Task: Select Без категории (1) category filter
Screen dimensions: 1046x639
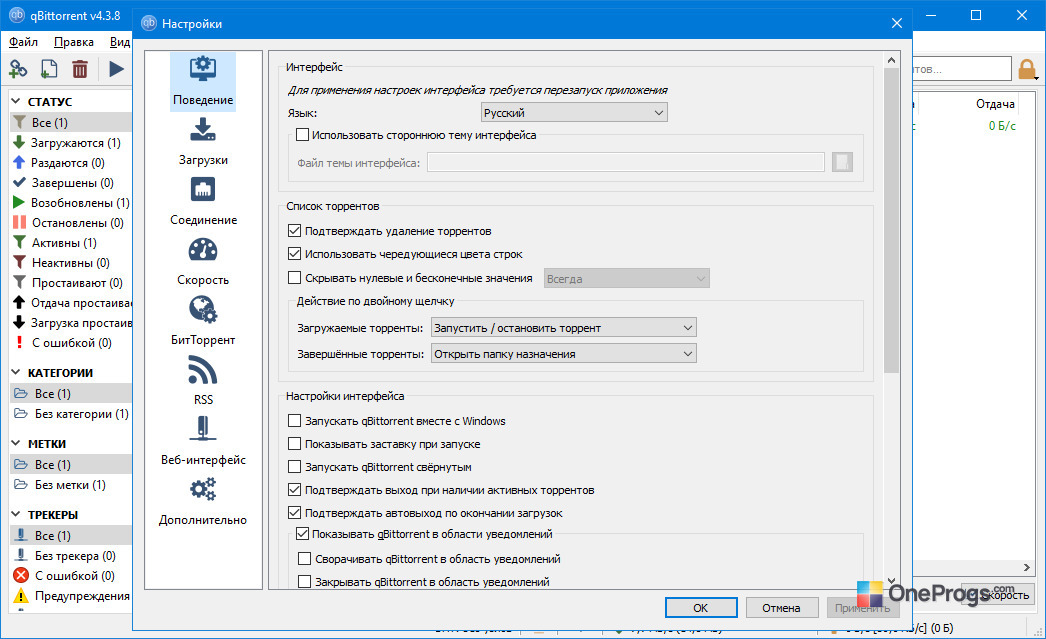Action: tap(71, 414)
